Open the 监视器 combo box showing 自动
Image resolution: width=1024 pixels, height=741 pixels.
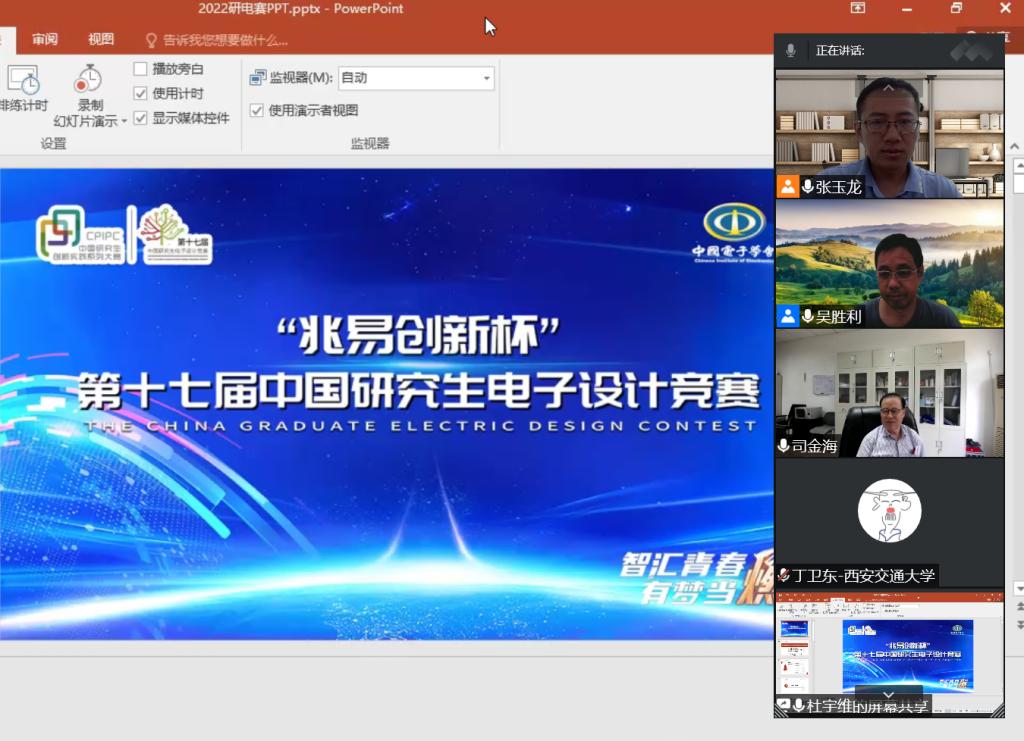[416, 78]
